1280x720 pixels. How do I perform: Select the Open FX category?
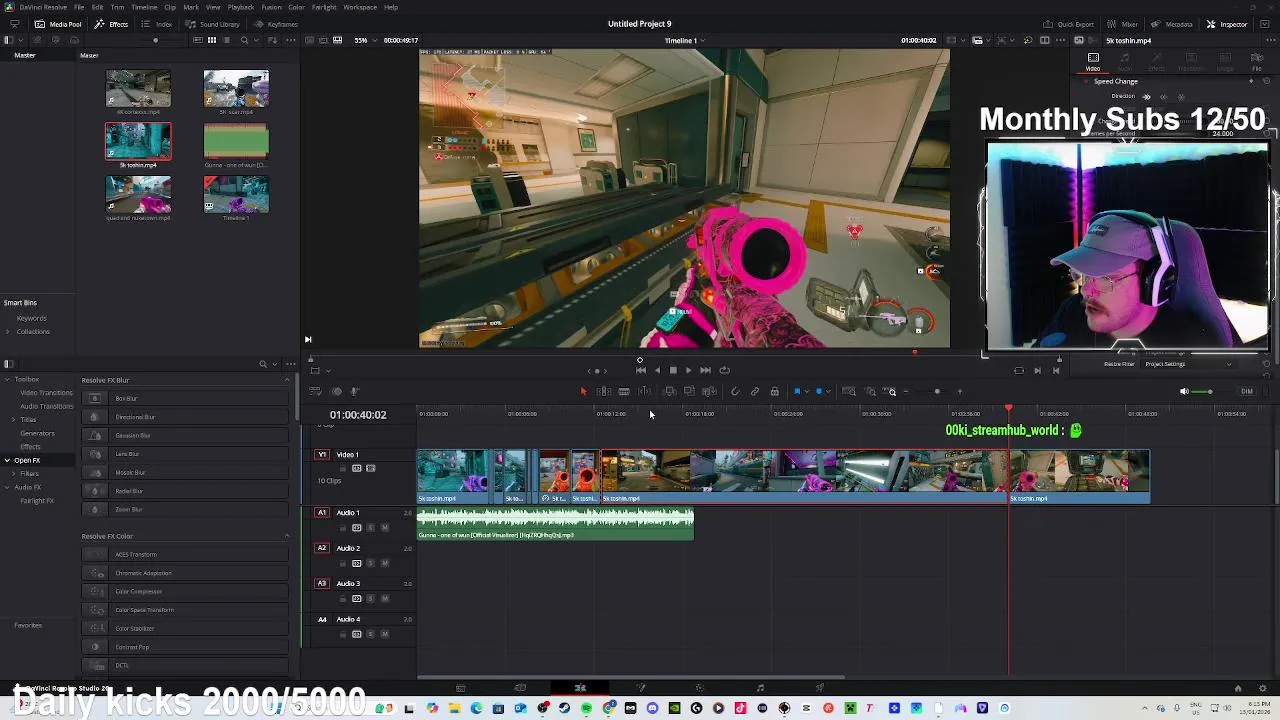click(x=27, y=460)
